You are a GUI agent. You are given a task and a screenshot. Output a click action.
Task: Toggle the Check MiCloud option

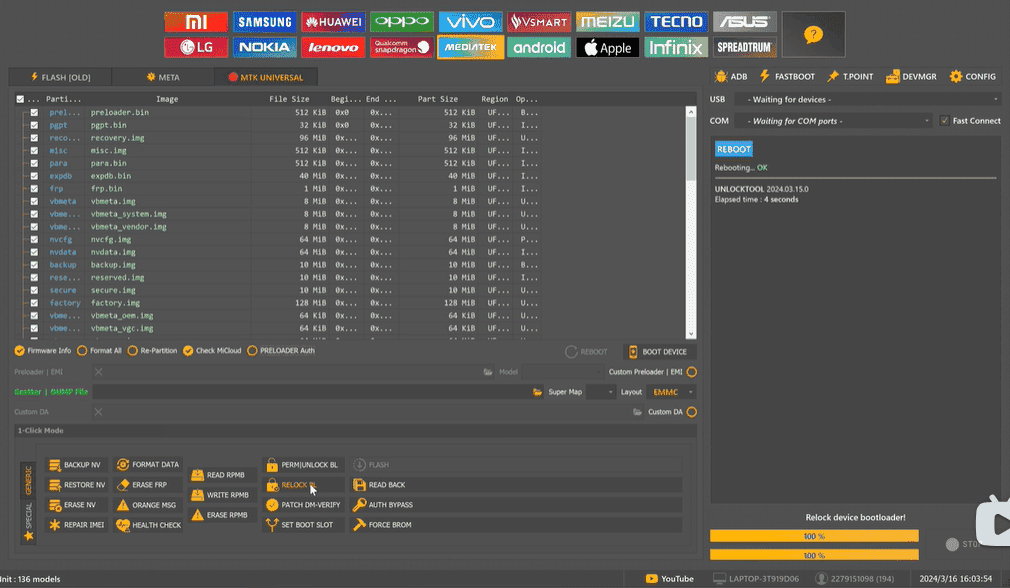(x=212, y=350)
